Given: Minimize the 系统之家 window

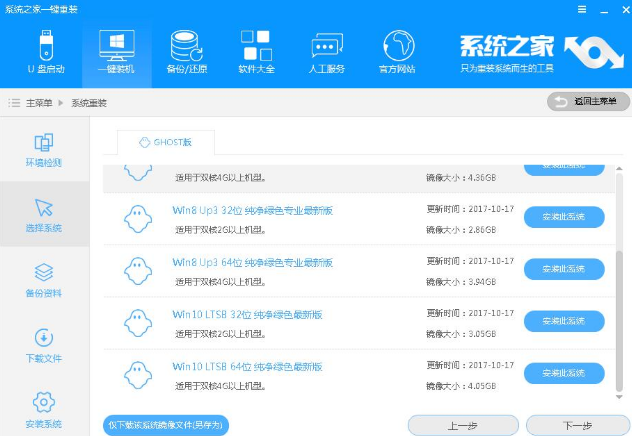Looking at the screenshot, I should click(x=604, y=10).
